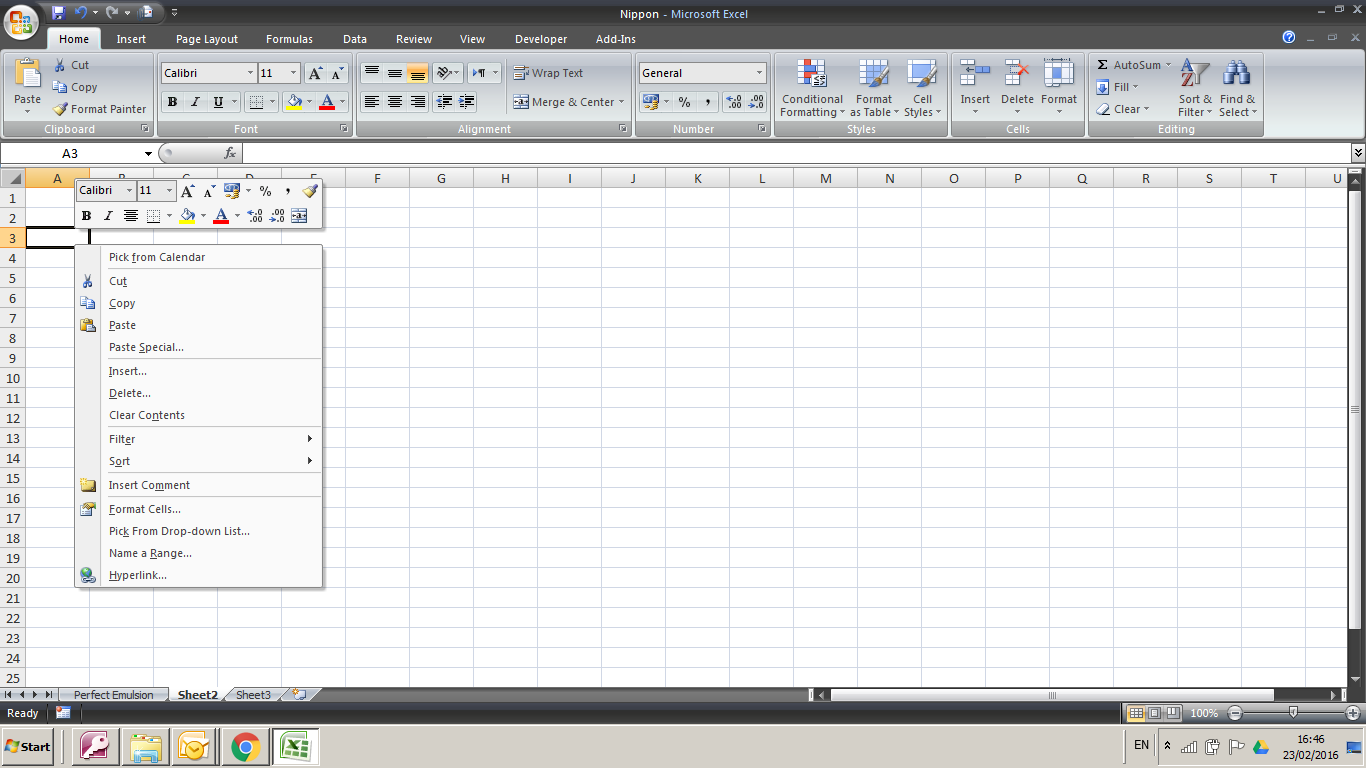Toggle Bold in the ribbon Font group

tap(172, 102)
